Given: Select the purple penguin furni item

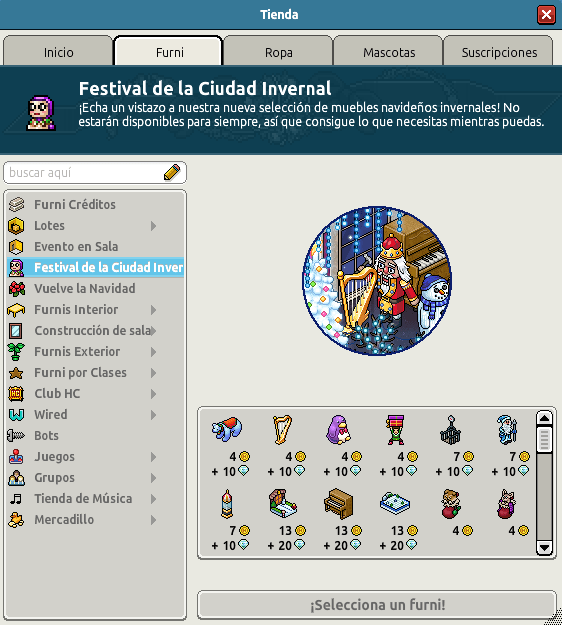Looking at the screenshot, I should click(x=338, y=430).
